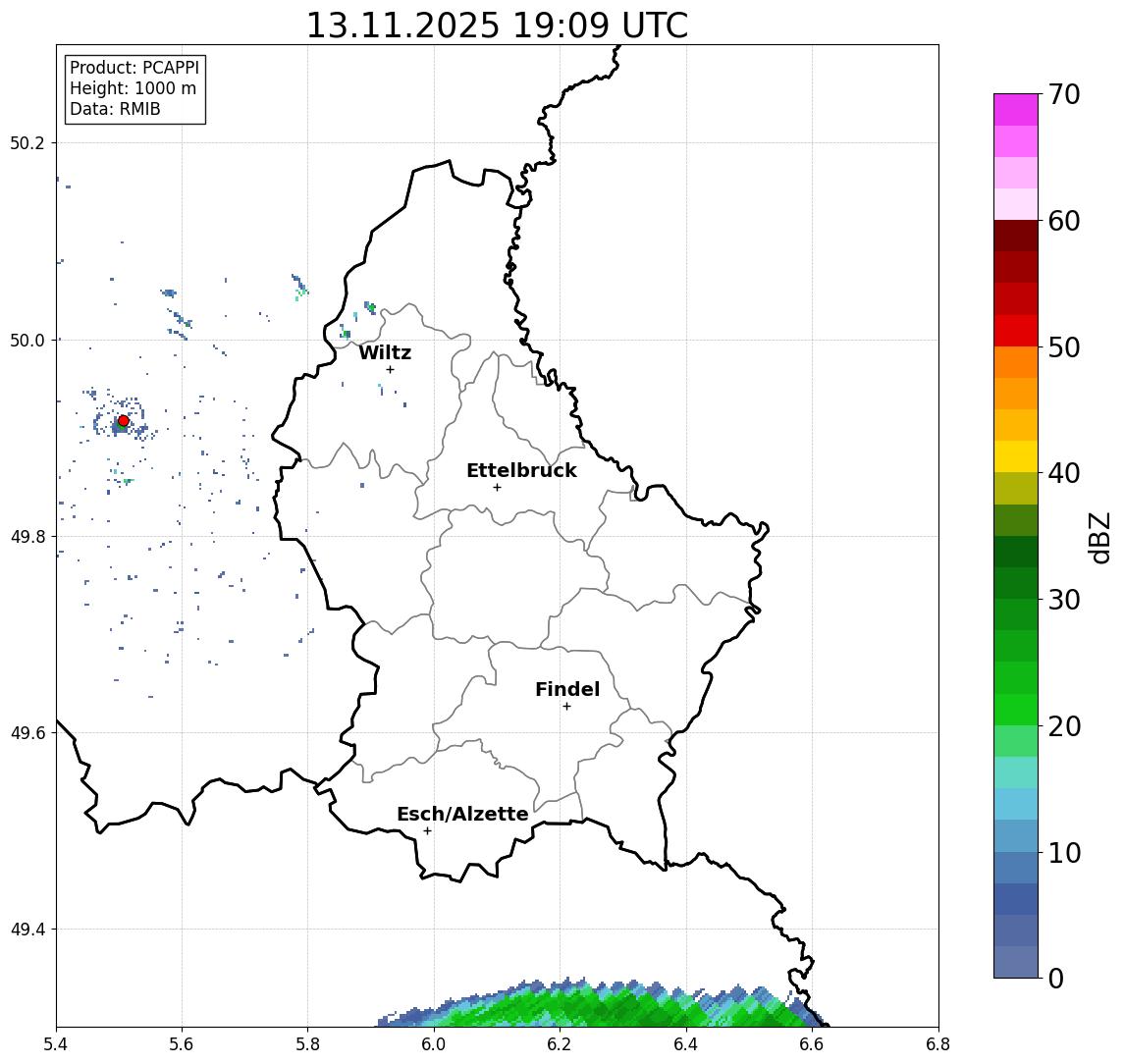This screenshot has height=1064, width=1124.
Task: Click the colorbar tick label 50
Action: click(1064, 347)
